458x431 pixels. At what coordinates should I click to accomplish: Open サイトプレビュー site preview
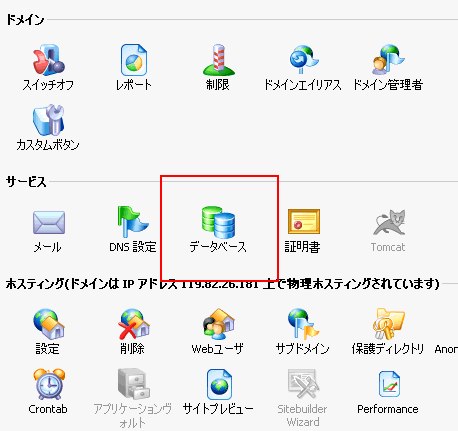pyautogui.click(x=219, y=384)
